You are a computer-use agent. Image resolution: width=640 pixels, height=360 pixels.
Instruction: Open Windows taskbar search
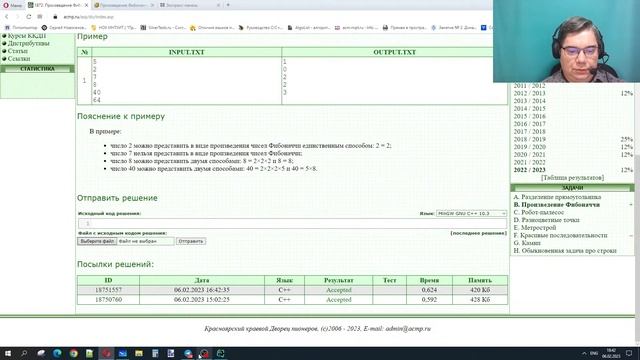24,353
